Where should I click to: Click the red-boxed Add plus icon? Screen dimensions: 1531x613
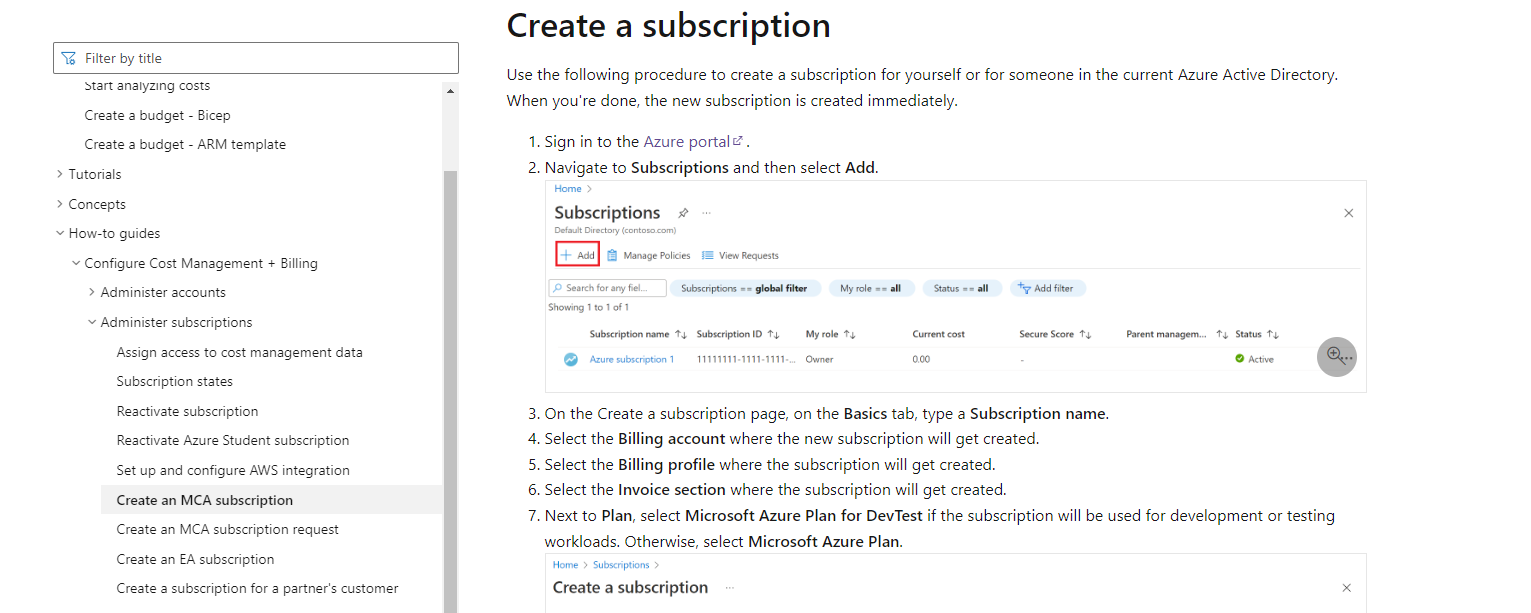pos(565,255)
